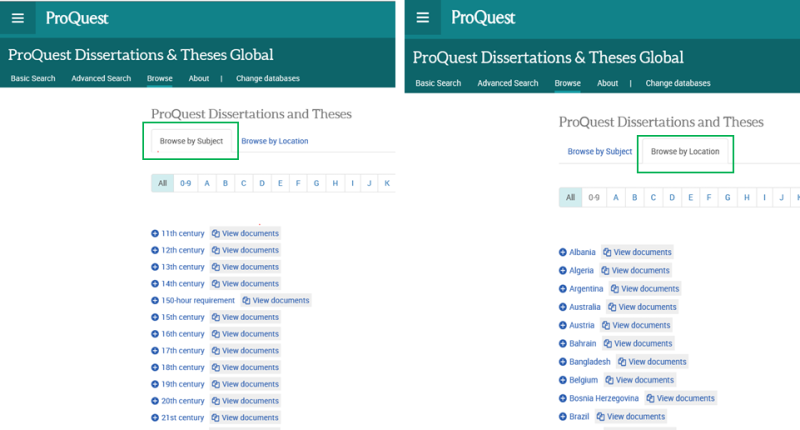Image resolution: width=800 pixels, height=430 pixels.
Task: Click the document icon beside 15th century
Action: point(216,317)
